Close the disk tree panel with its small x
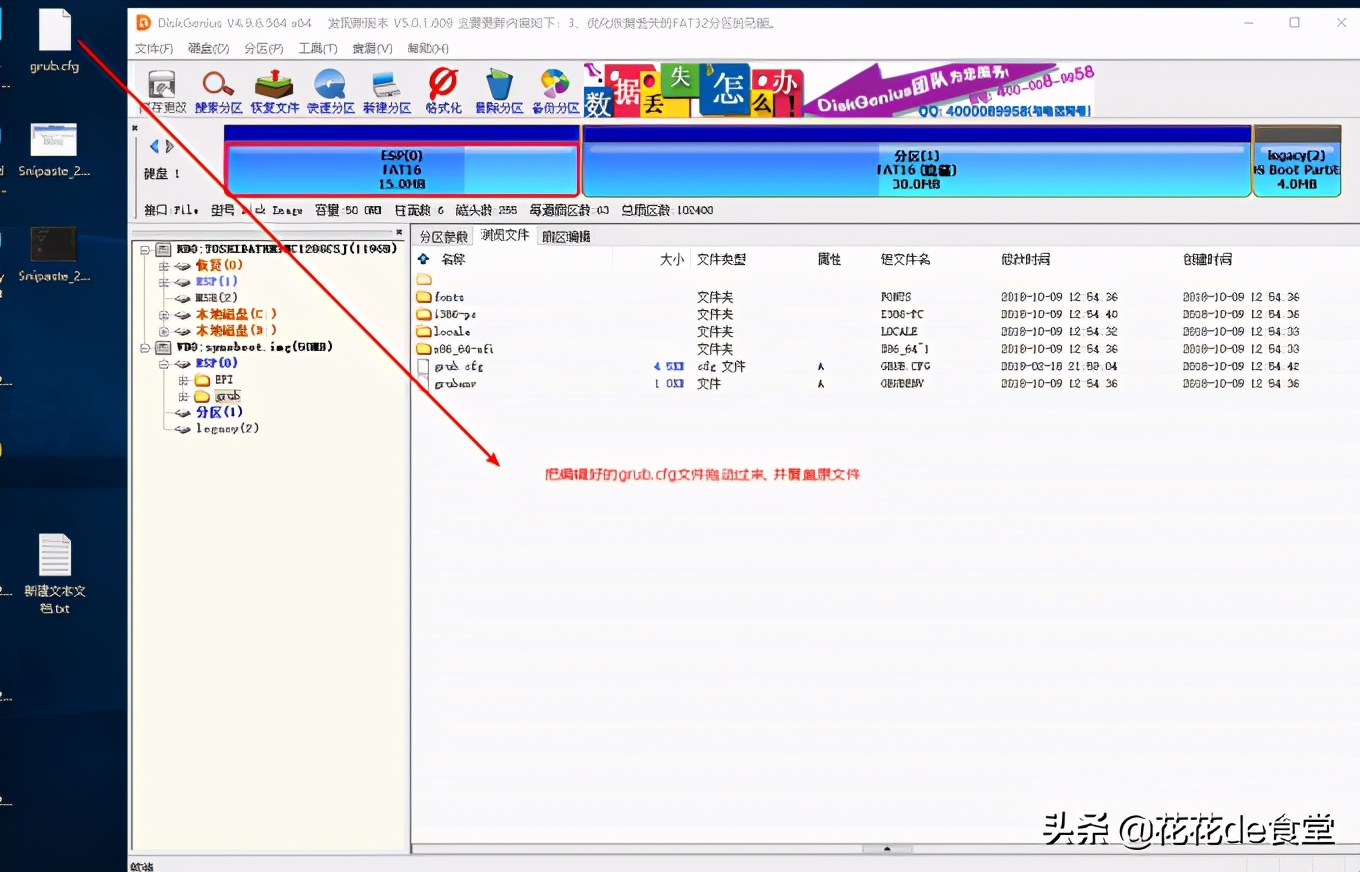The image size is (1360, 872). [399, 232]
